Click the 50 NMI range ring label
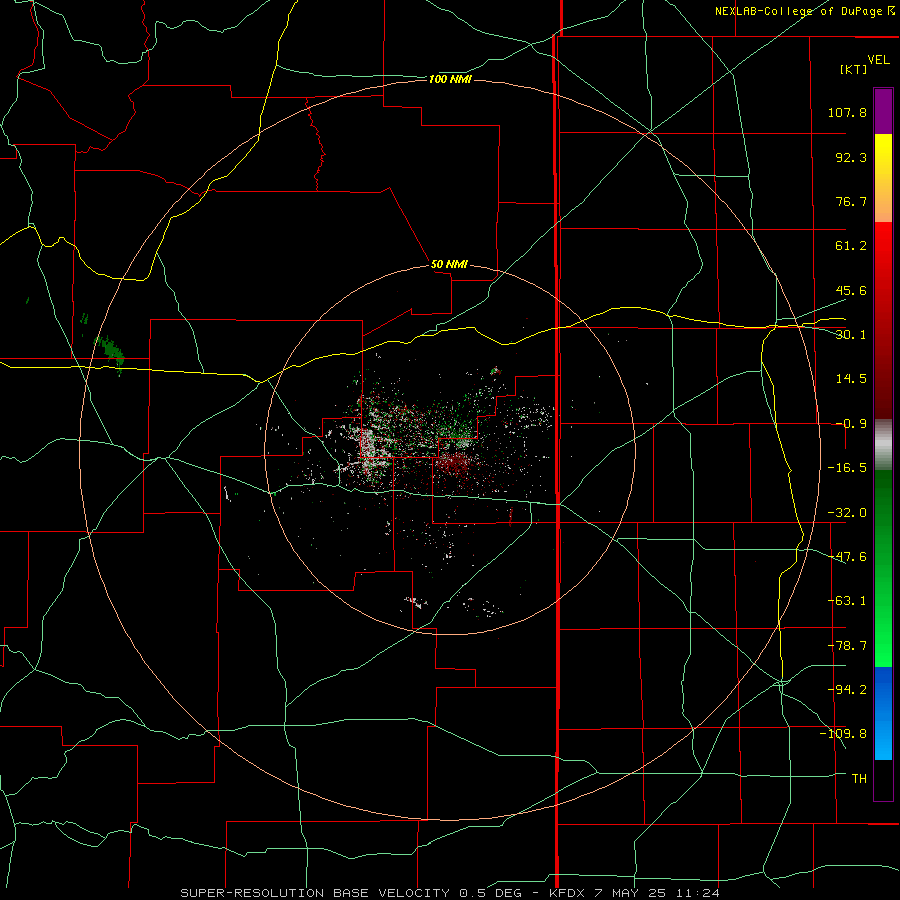Screen dimensions: 900x900 click(449, 265)
